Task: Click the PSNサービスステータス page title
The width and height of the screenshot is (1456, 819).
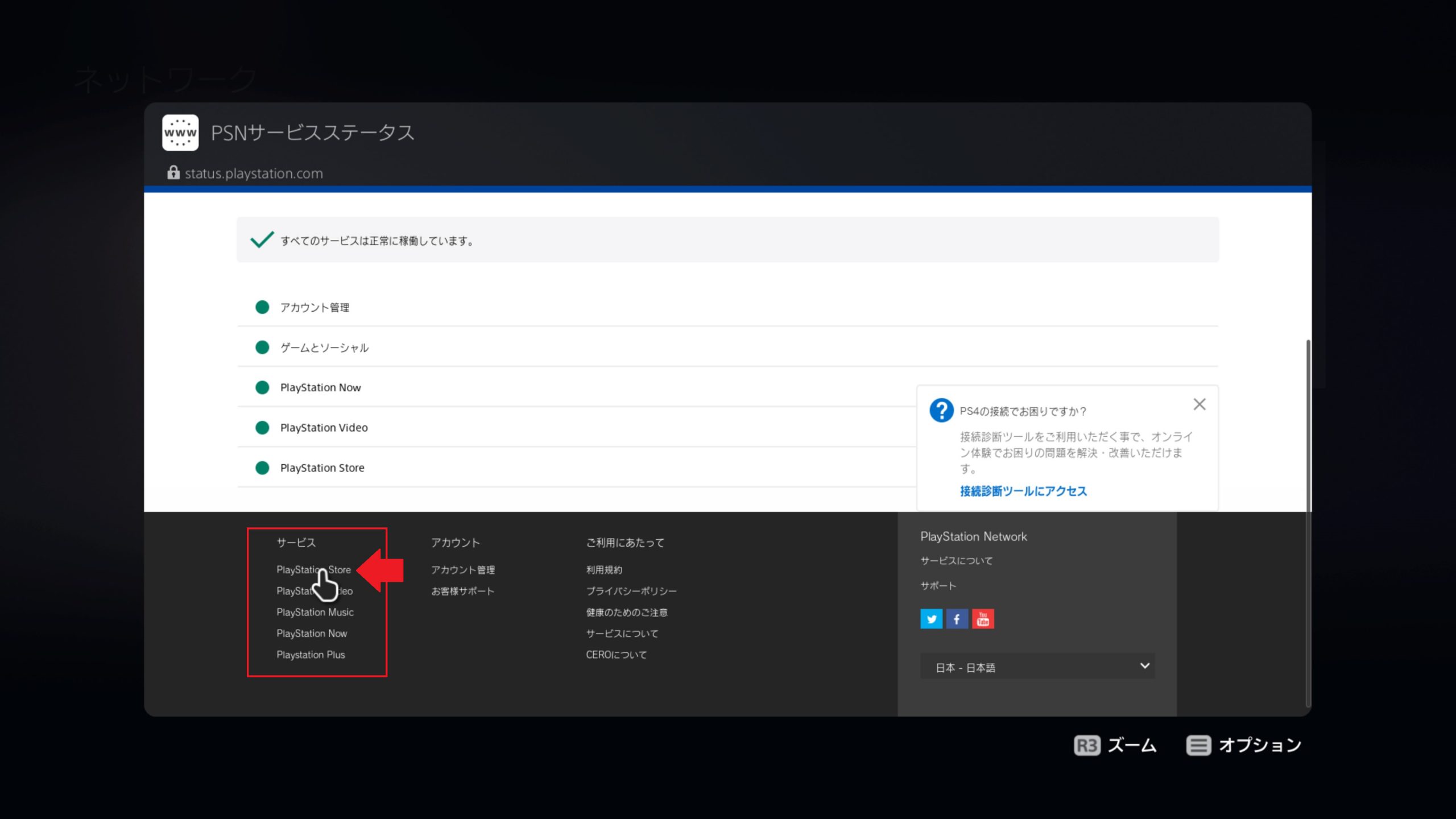Action: pos(313,133)
